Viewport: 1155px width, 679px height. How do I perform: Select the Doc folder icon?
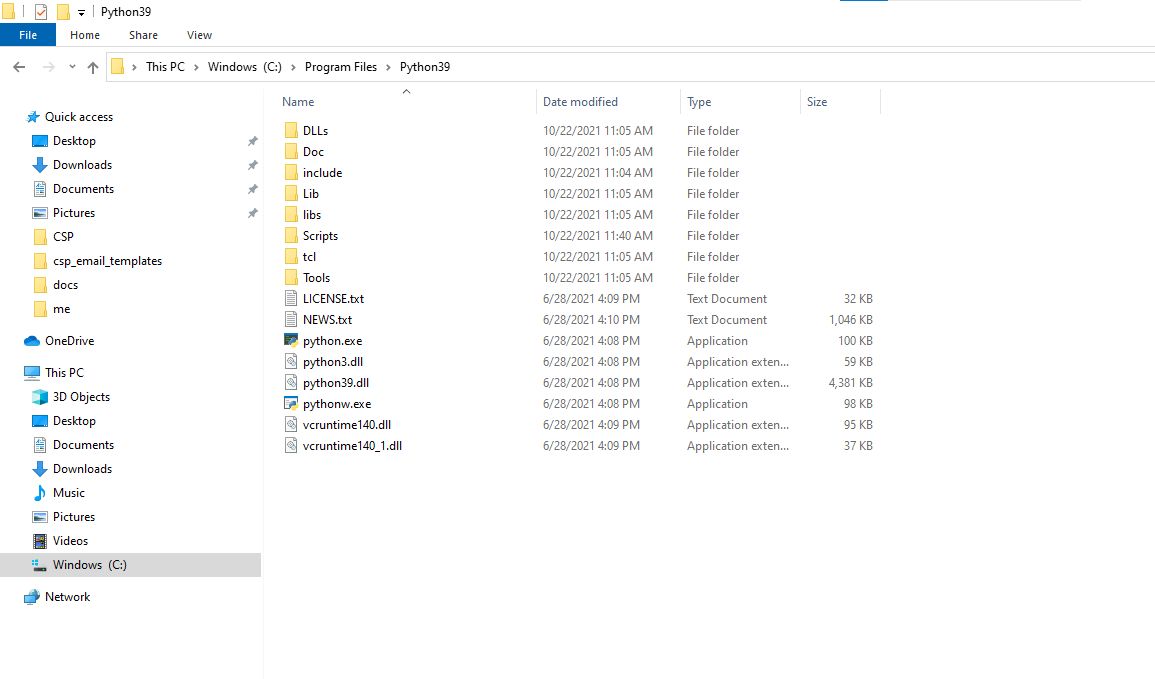[x=291, y=152]
